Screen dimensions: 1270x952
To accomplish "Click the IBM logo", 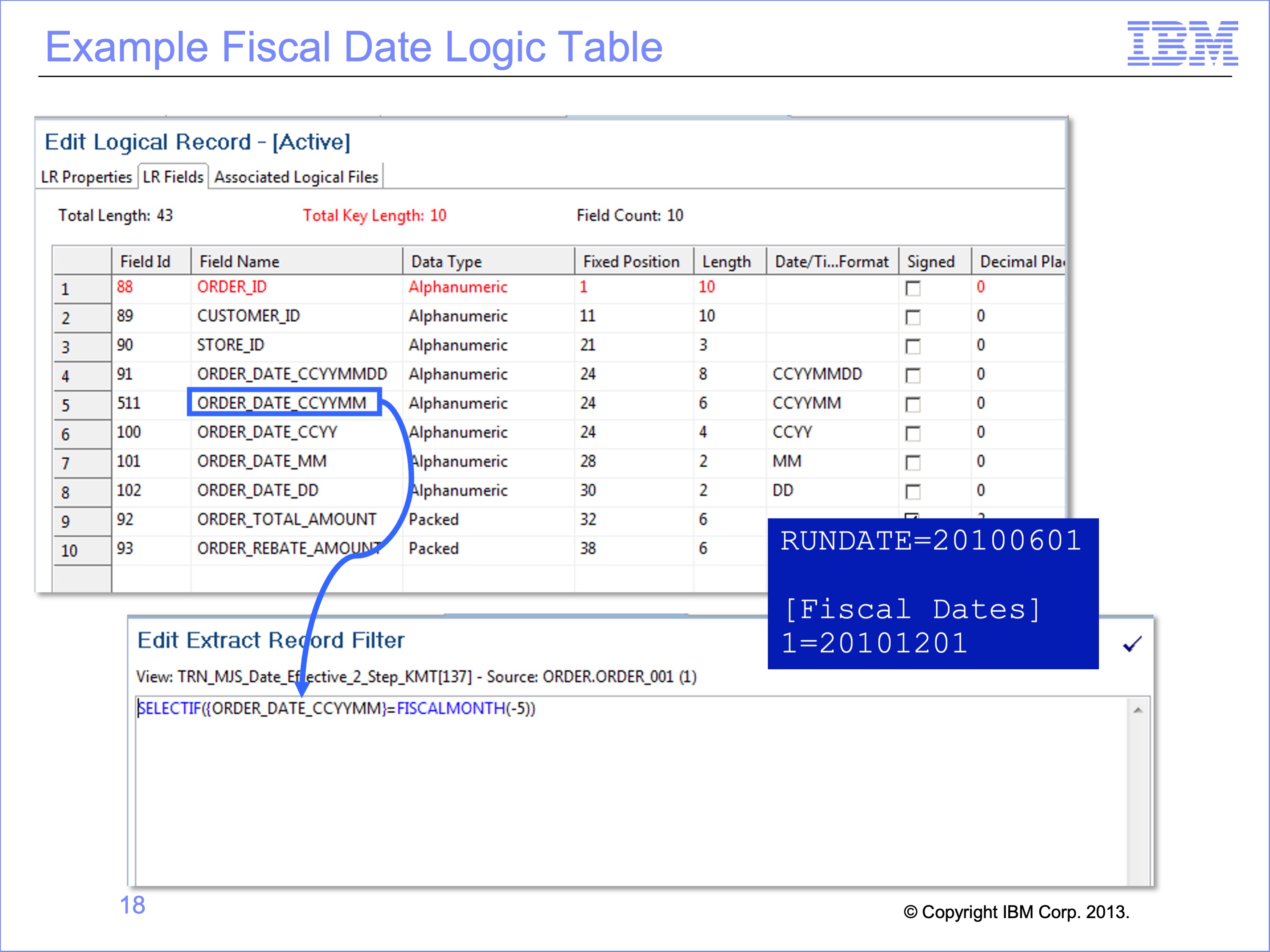I will coord(1182,43).
